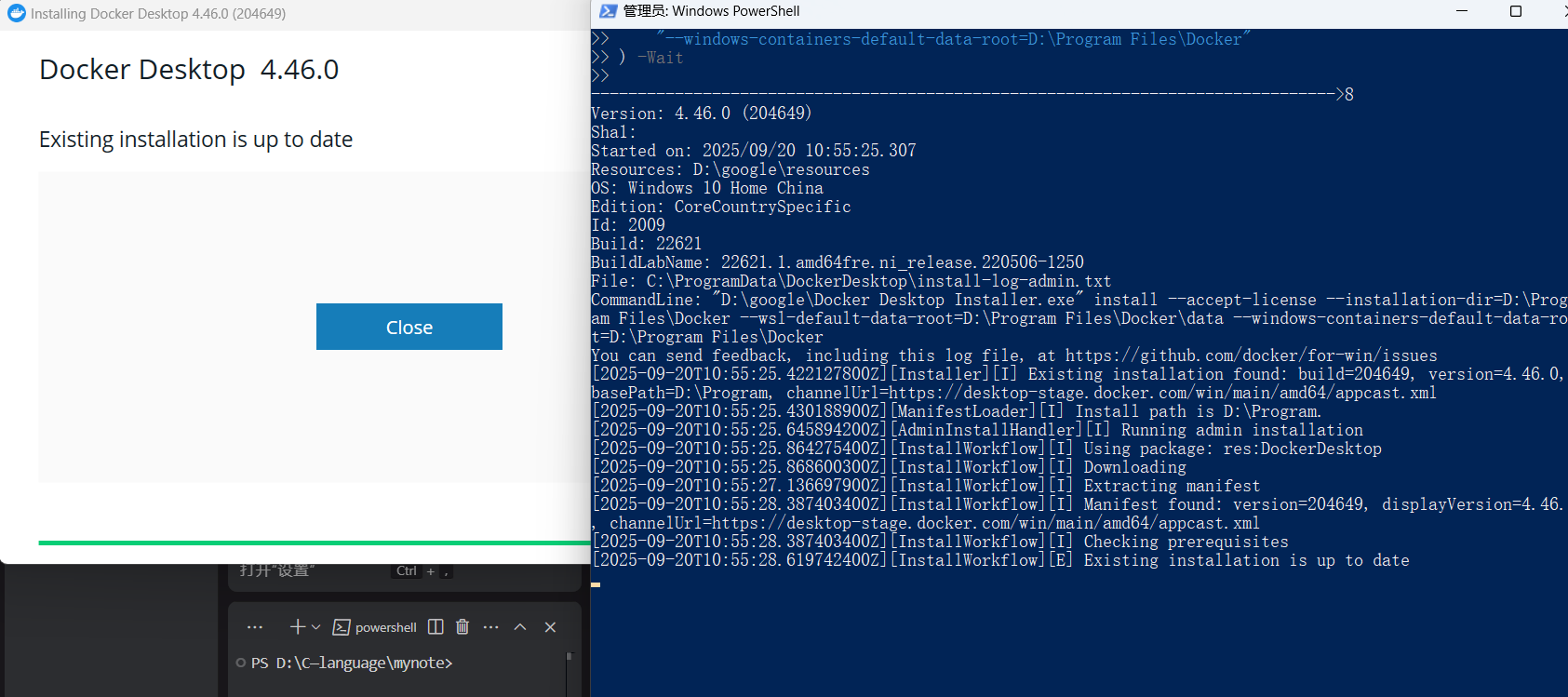The width and height of the screenshot is (1568, 697).
Task: Click 'Using package: res:DockerDesktop' log entry
Action: click(986, 449)
